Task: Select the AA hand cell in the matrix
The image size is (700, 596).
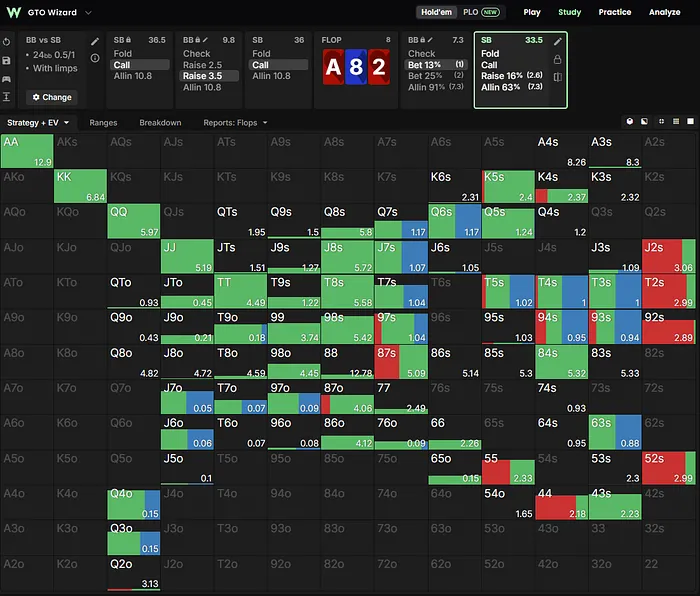Action: pyautogui.click(x=27, y=151)
